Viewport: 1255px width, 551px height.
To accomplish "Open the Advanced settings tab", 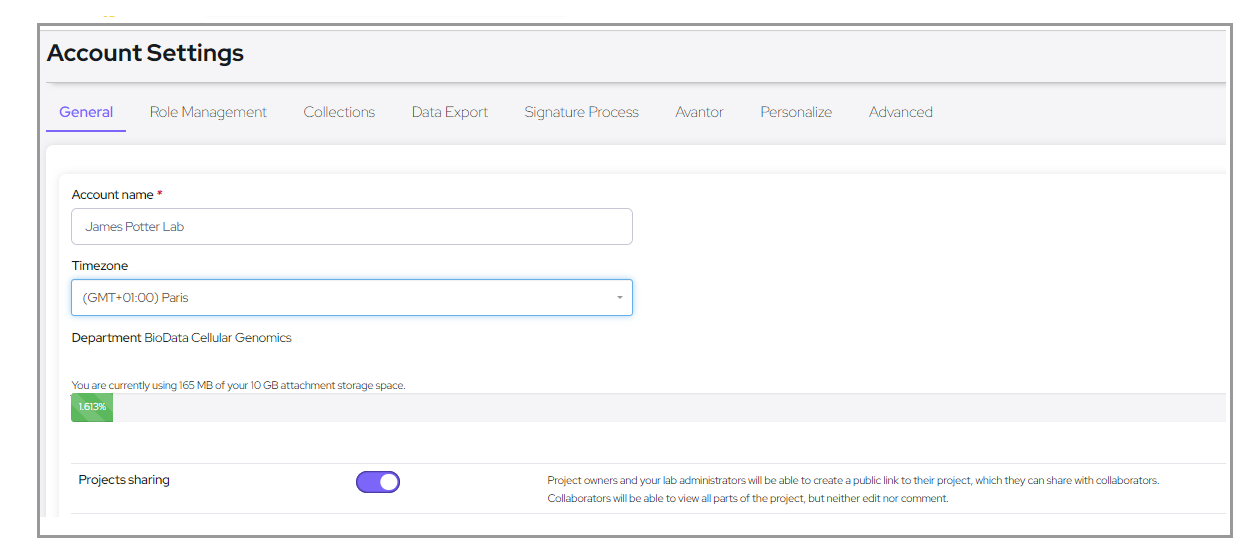I will coord(900,112).
